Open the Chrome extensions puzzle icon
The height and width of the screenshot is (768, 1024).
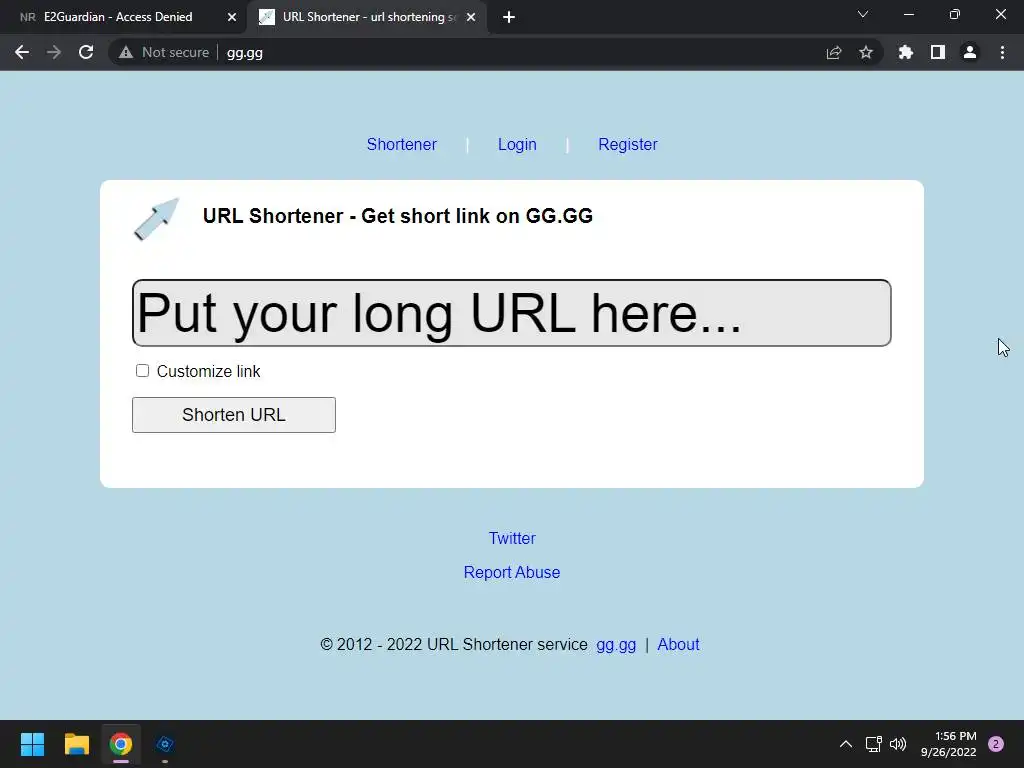905,52
